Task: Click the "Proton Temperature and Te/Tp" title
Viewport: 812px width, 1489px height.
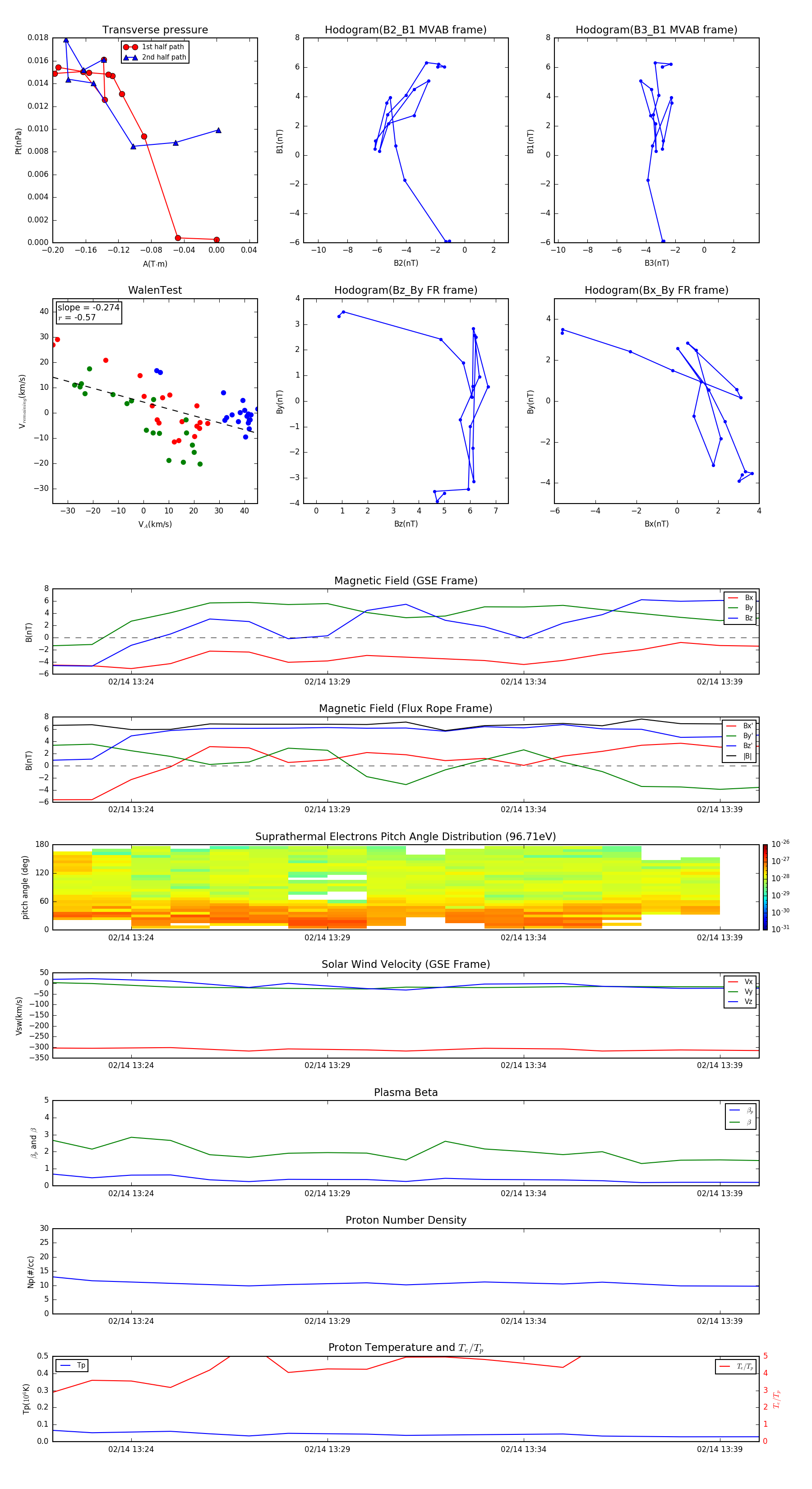Action: [406, 1348]
